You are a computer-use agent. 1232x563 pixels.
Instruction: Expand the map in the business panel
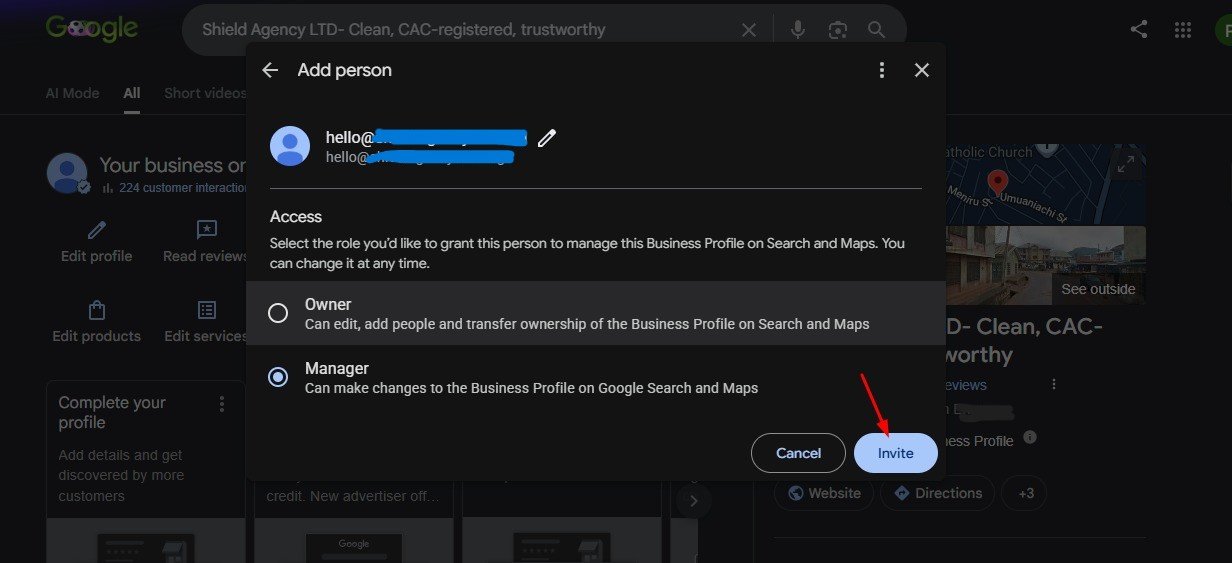1126,165
